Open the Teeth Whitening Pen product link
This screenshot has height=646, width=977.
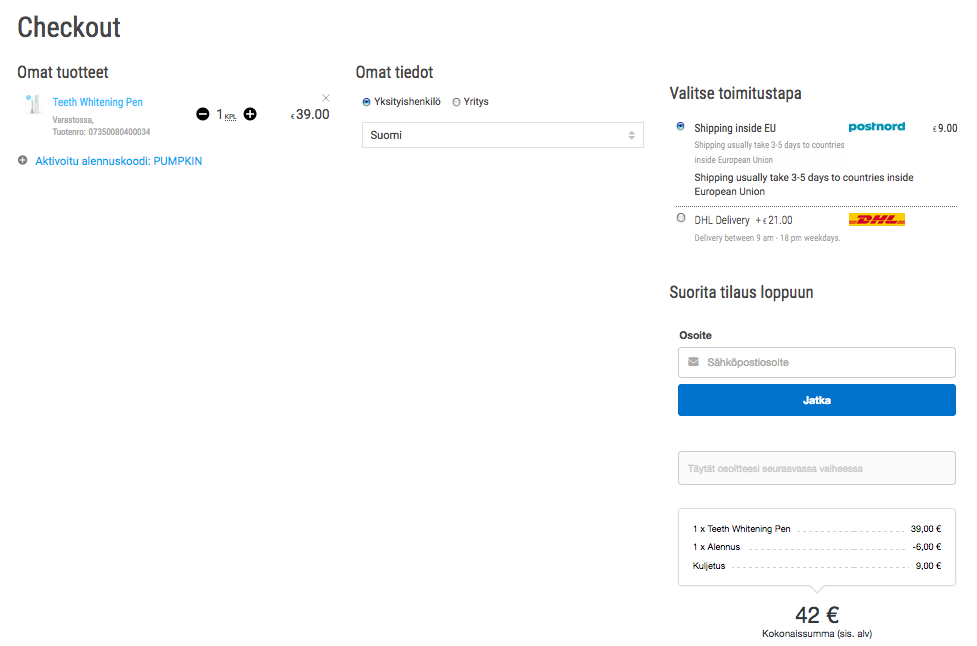98,102
